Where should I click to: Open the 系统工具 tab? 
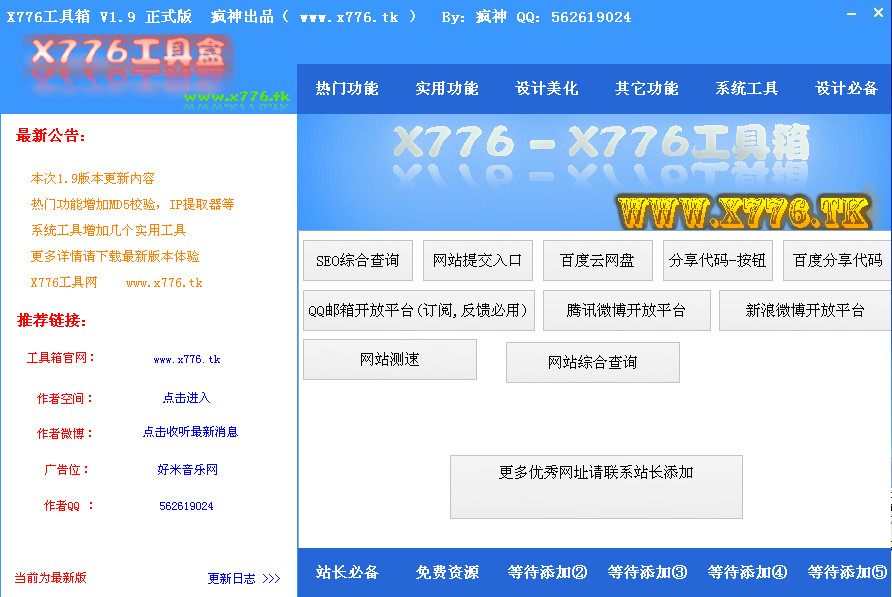point(746,88)
